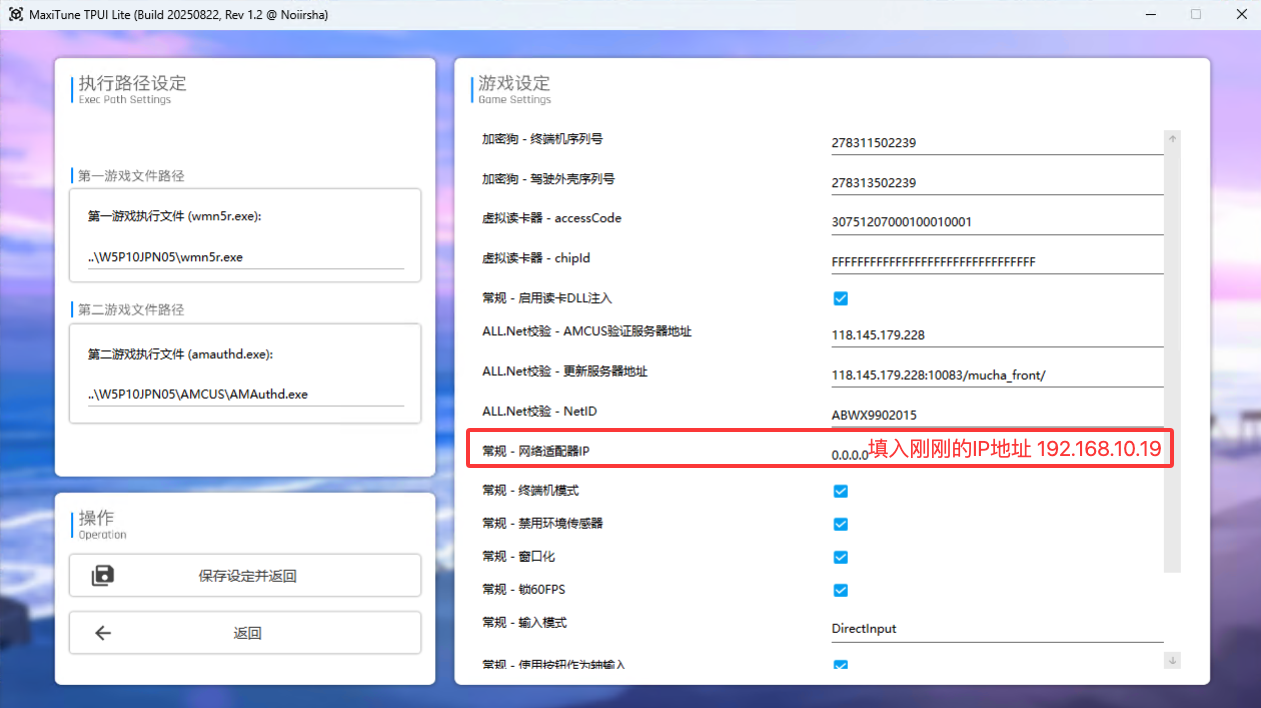Click the AMAuthd.exe path field

click(245, 394)
